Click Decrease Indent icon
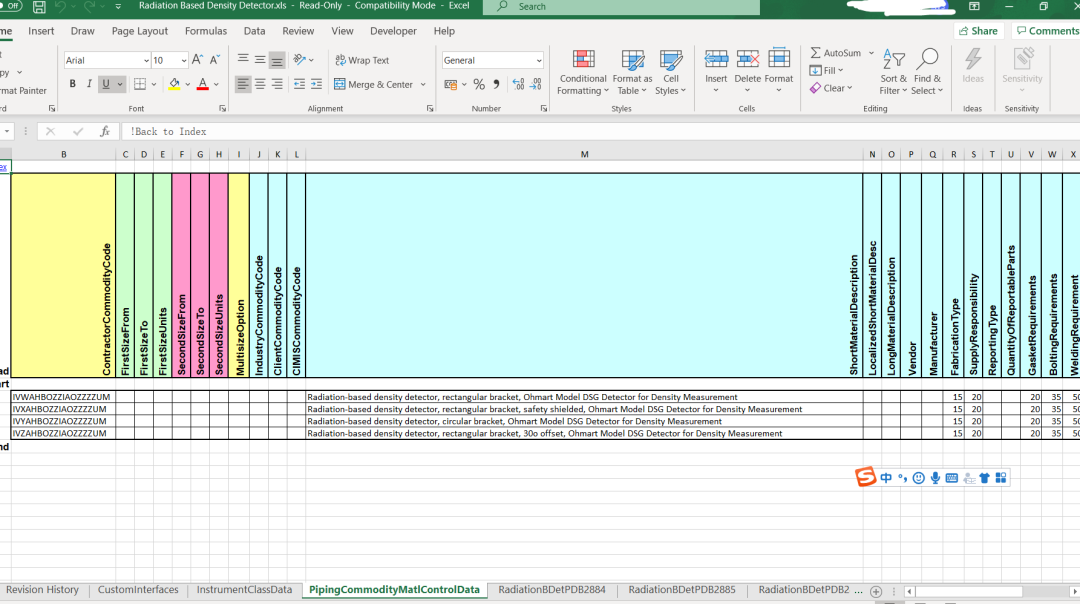The image size is (1080, 604). pos(300,84)
